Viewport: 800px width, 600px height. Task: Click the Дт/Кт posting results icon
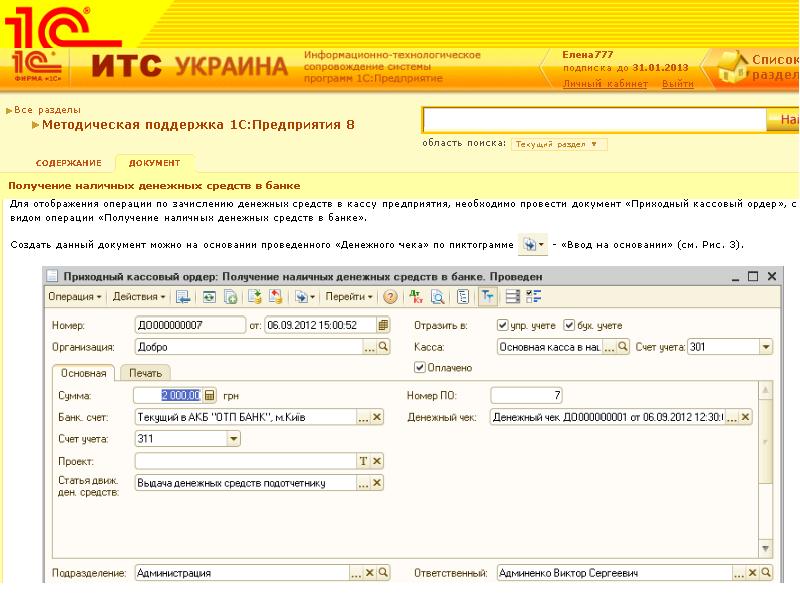(x=418, y=297)
